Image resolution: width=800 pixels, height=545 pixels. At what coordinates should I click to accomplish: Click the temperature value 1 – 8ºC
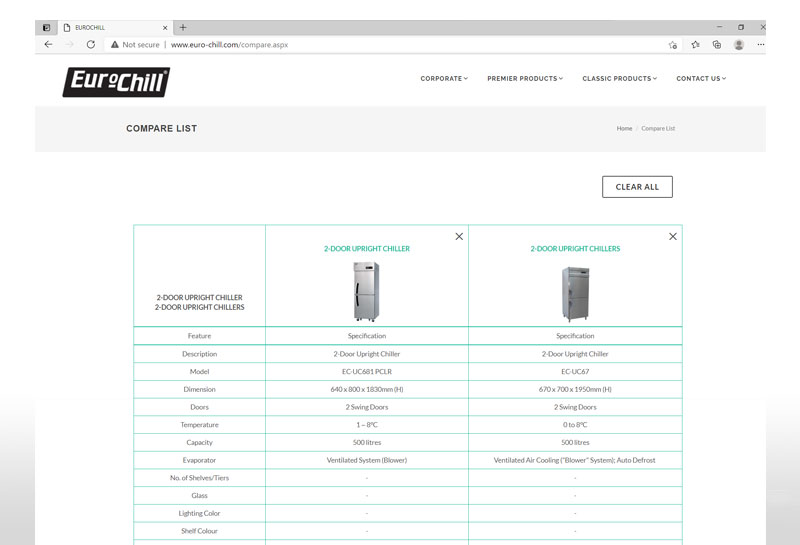[x=367, y=425]
